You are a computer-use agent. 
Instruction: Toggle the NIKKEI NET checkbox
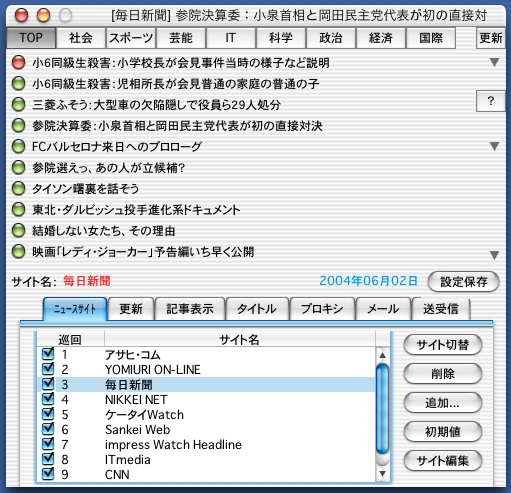pos(48,399)
